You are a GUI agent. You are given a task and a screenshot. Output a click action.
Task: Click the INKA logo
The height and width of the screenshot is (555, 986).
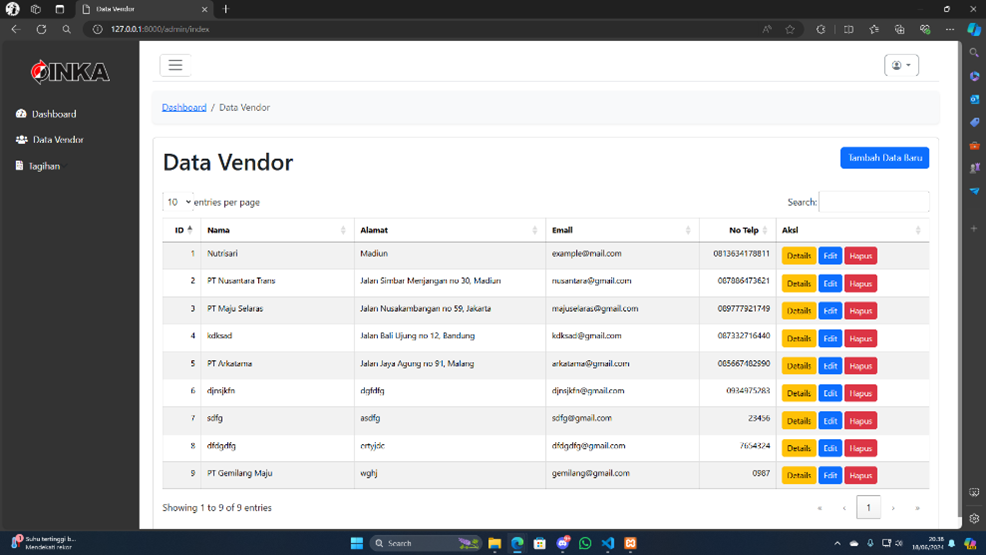point(69,72)
